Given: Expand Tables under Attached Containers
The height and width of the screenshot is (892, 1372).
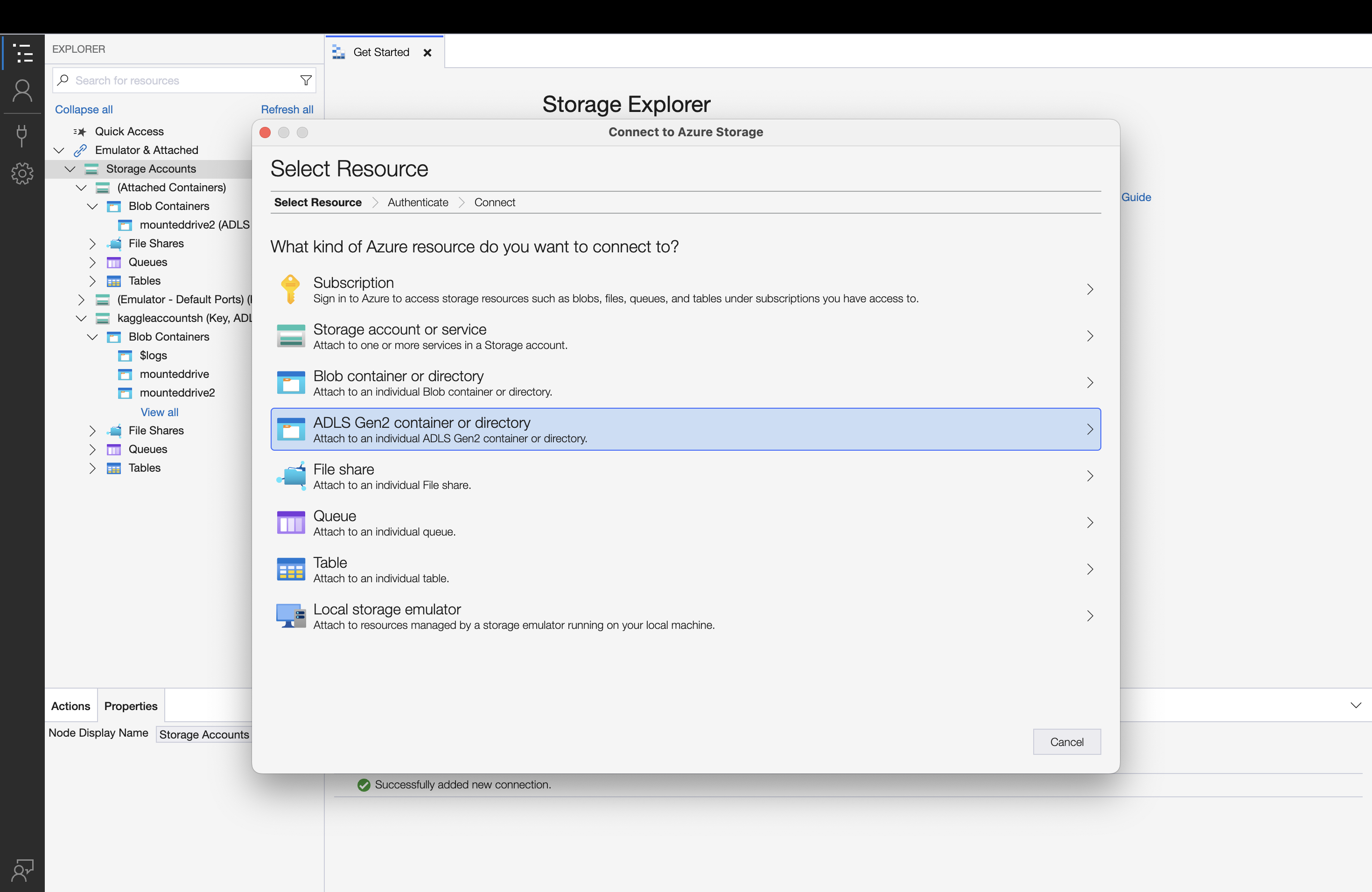Looking at the screenshot, I should pyautogui.click(x=92, y=281).
